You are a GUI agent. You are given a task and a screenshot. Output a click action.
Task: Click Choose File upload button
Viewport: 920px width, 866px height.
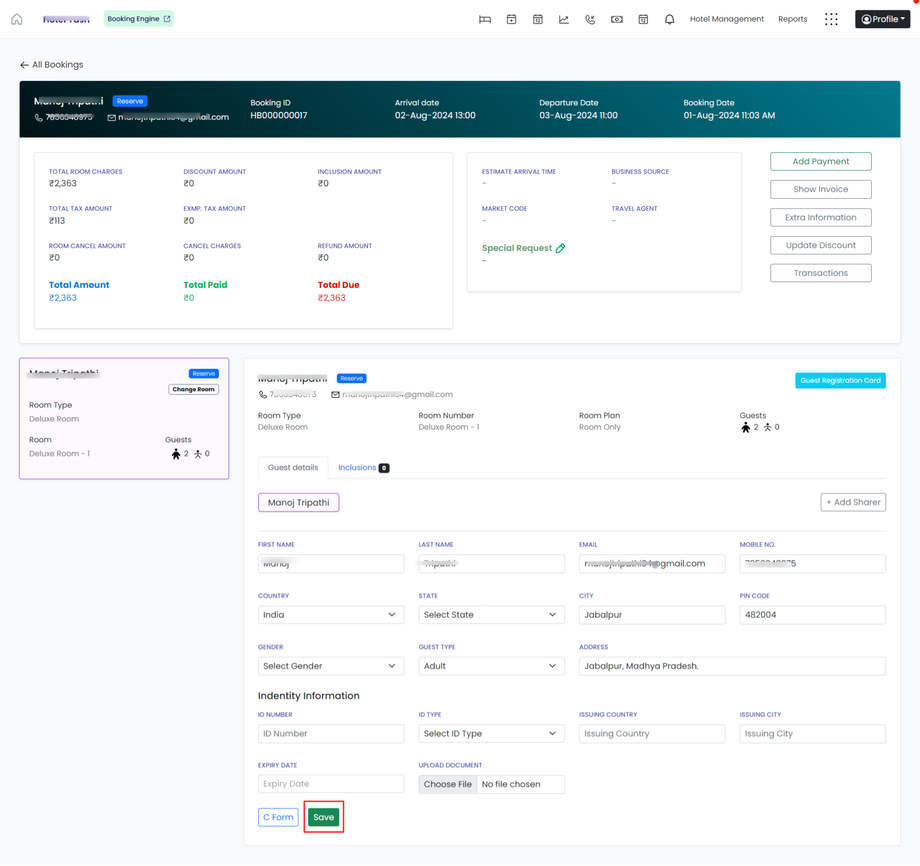click(448, 784)
